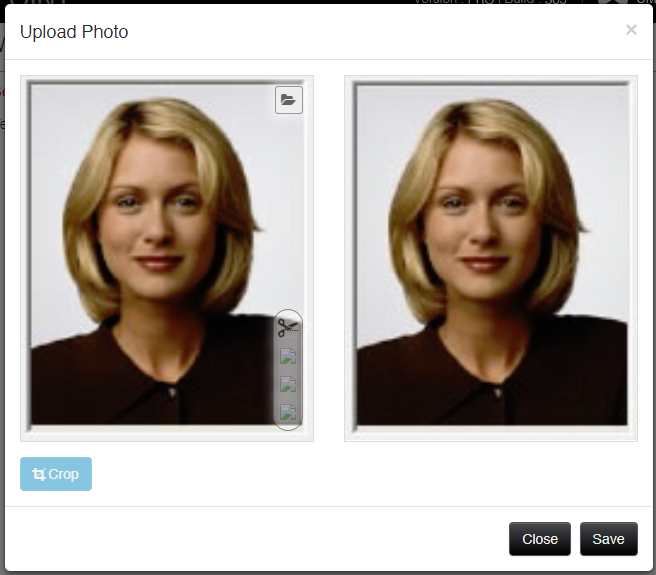Viewport: 656px width, 575px height.
Task: Select the scissors cut tool
Action: pos(288,327)
